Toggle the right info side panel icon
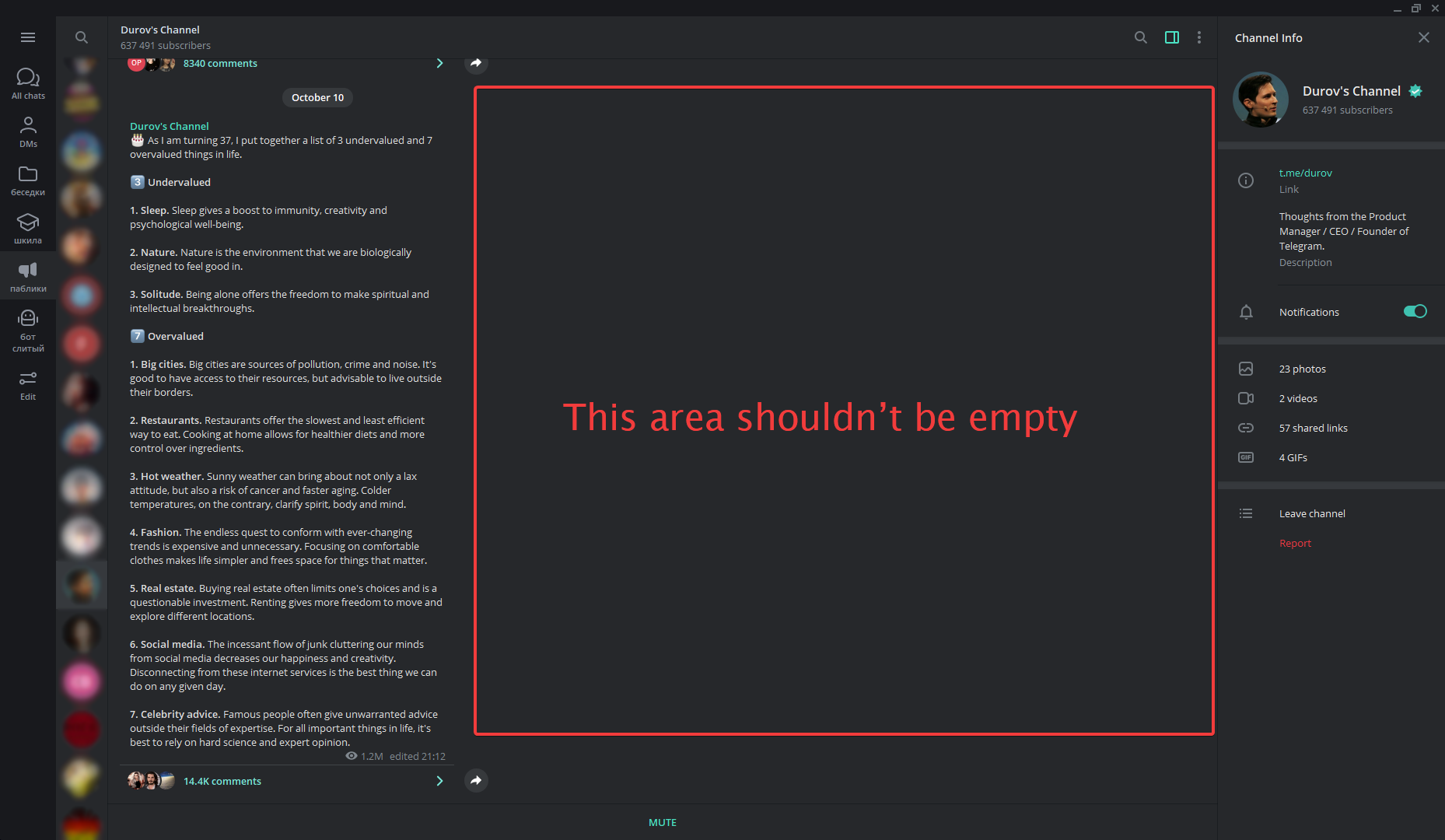 (1172, 37)
